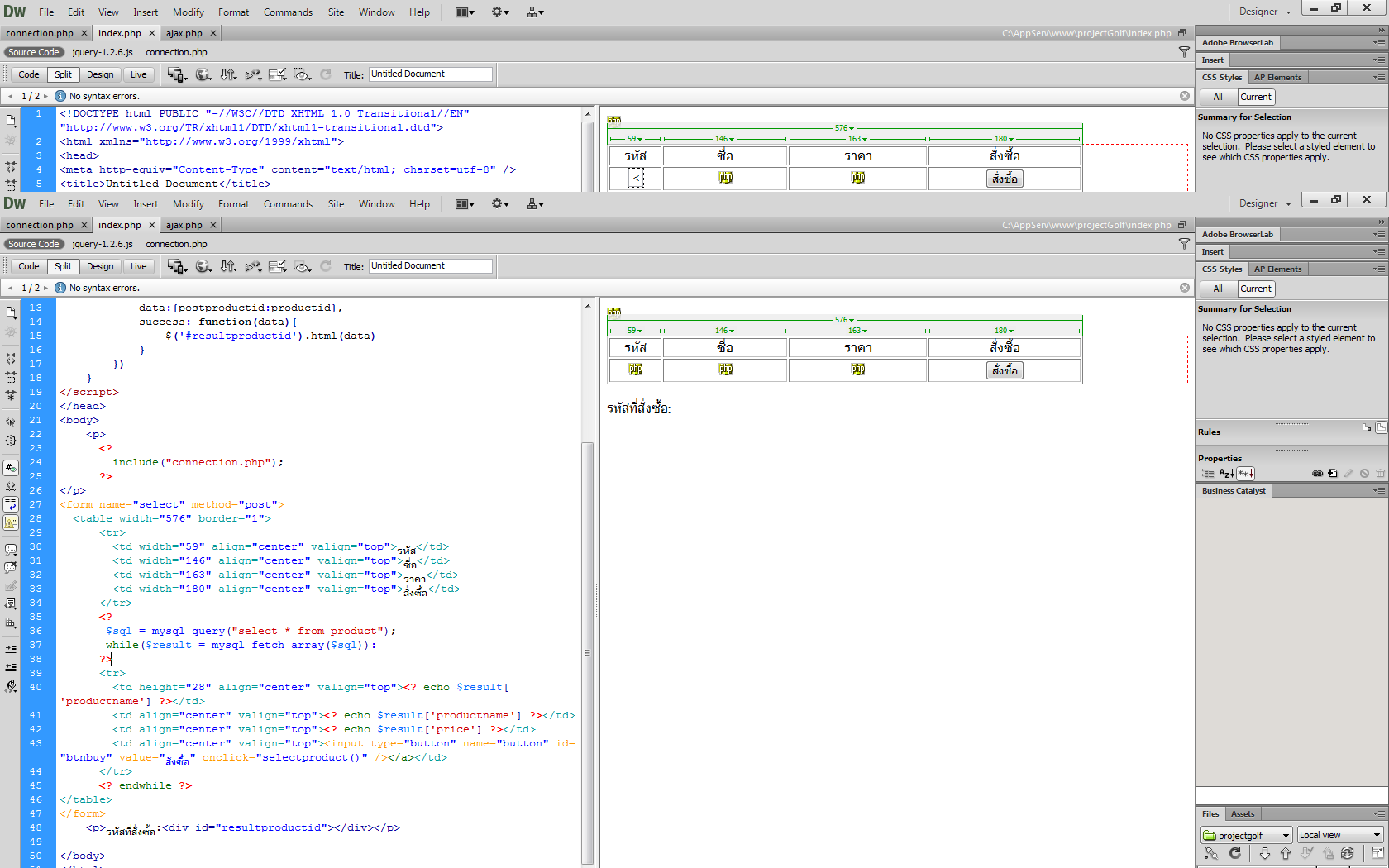This screenshot has height=868, width=1389.
Task: Open W3C validation icon in lower window
Action: (253, 266)
